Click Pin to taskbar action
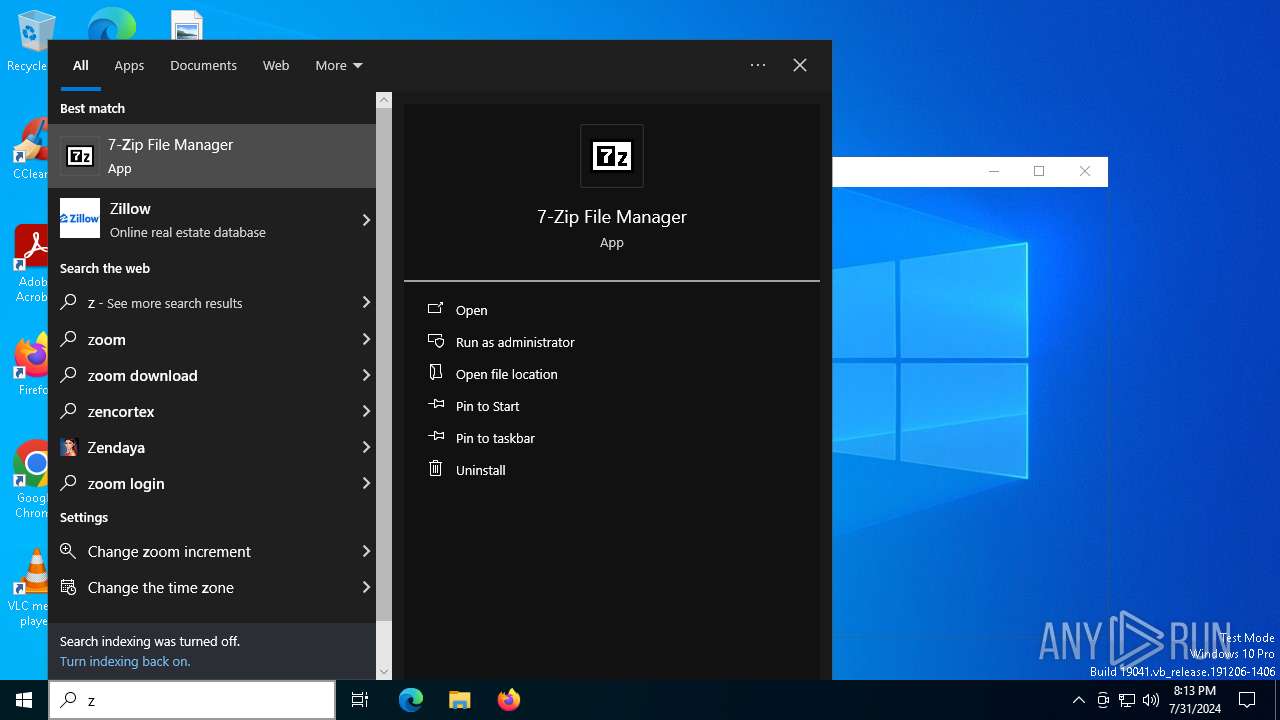The width and height of the screenshot is (1280, 720). click(x=495, y=438)
